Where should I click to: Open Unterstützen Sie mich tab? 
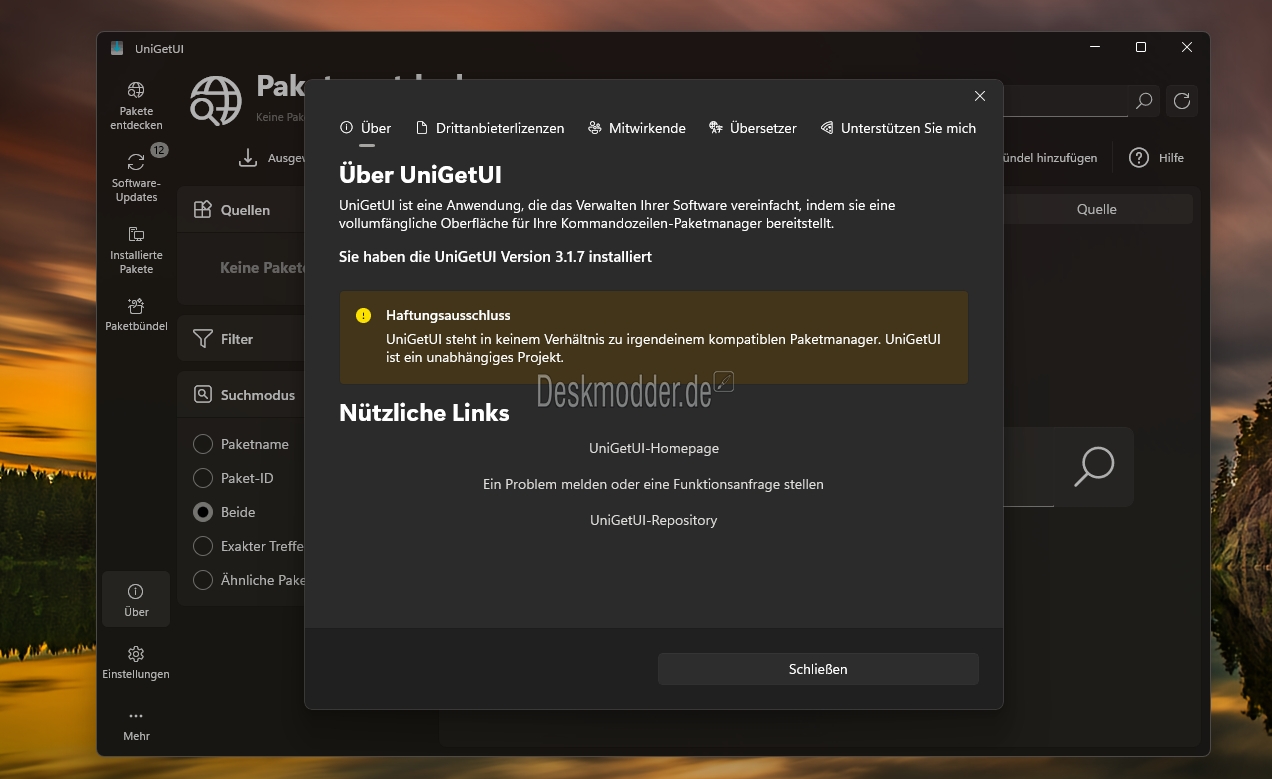tap(898, 128)
